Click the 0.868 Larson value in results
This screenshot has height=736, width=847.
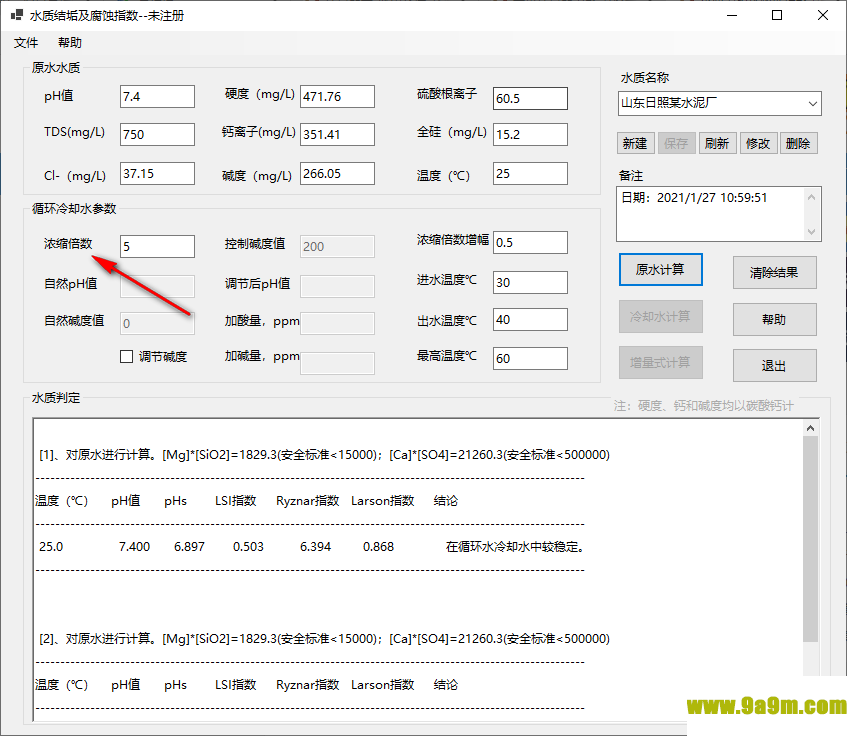coord(378,547)
